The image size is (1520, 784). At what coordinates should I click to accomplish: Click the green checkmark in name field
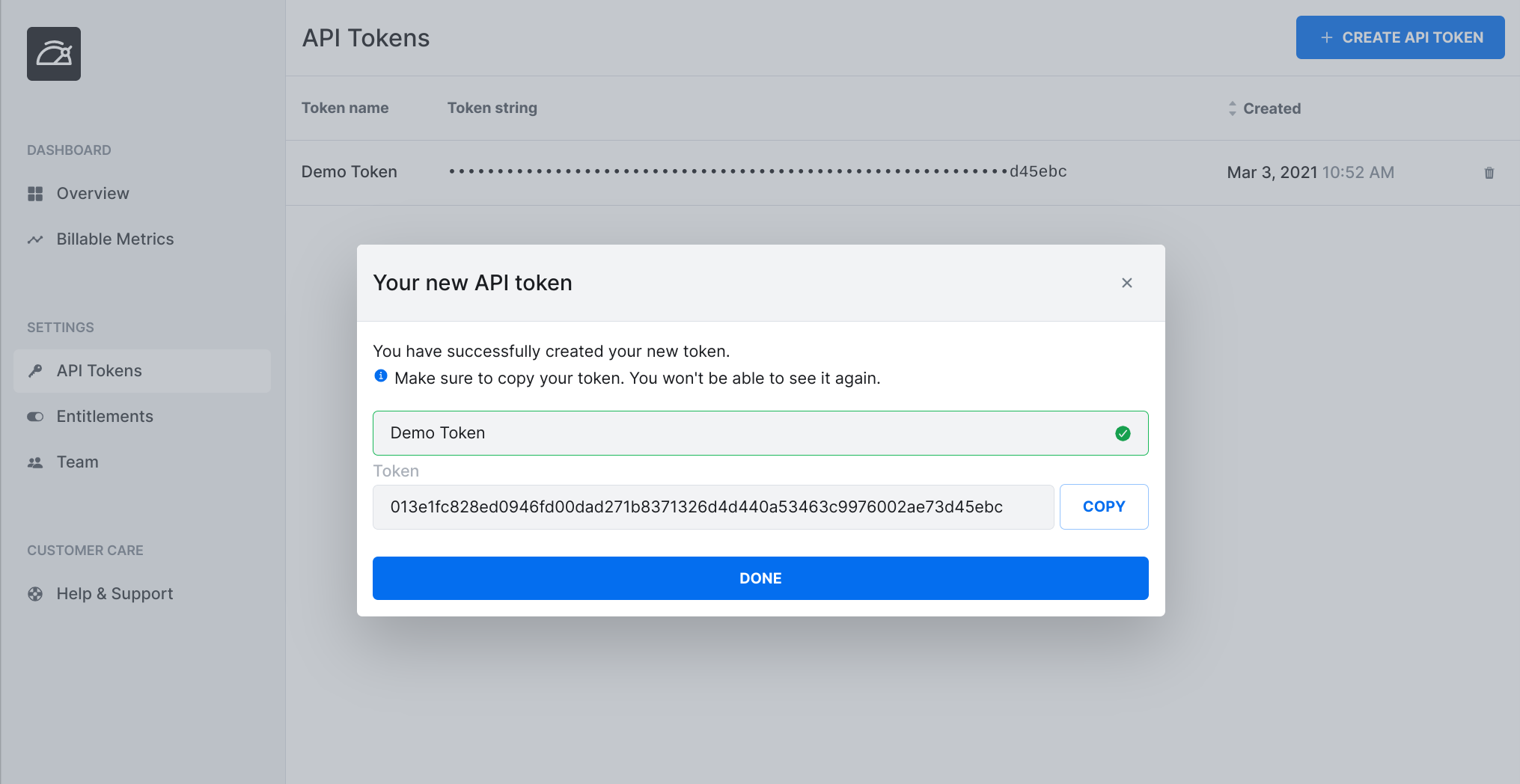point(1123,433)
